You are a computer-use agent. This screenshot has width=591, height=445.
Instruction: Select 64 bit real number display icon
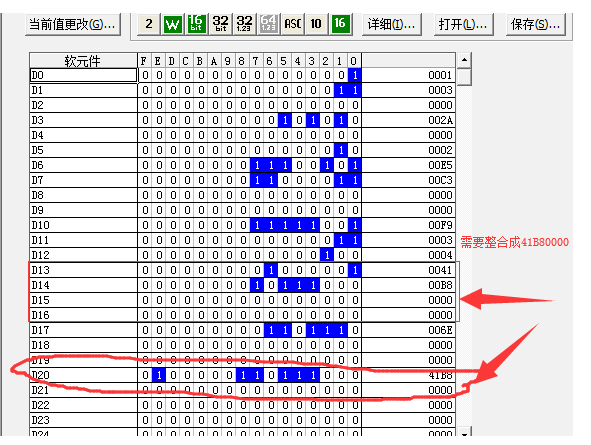[268, 24]
